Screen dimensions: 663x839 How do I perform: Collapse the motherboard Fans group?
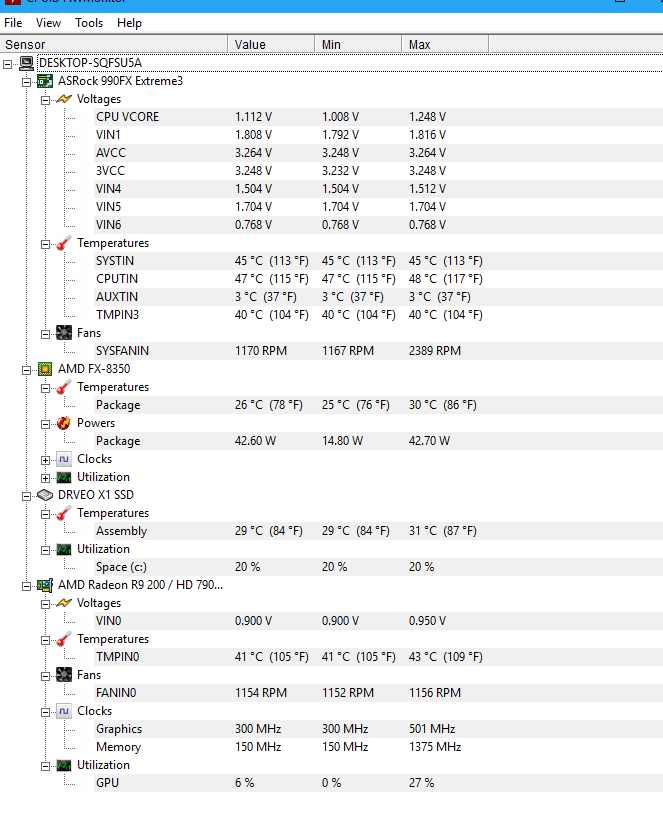click(x=45, y=334)
